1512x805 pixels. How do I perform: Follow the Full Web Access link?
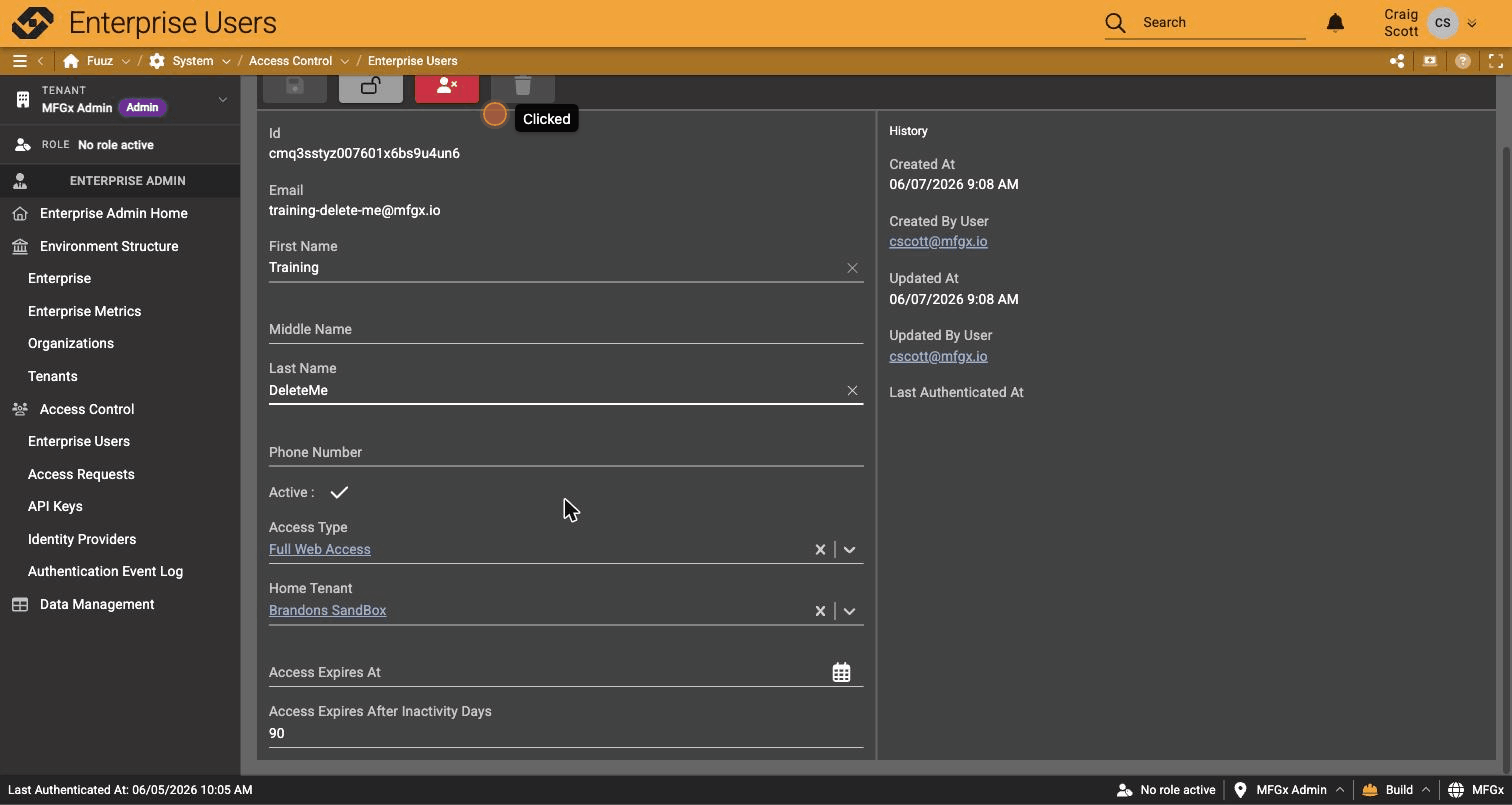320,550
